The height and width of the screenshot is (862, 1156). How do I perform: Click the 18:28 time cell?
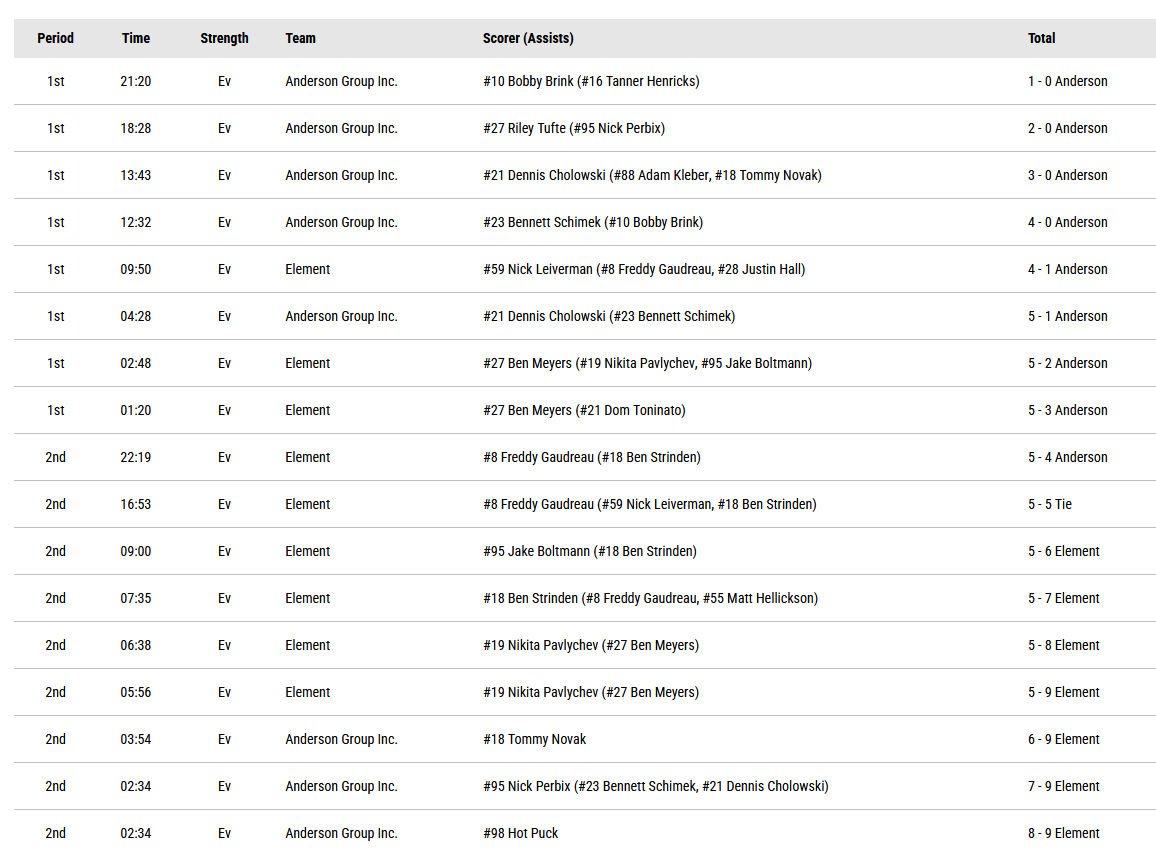[x=136, y=128]
